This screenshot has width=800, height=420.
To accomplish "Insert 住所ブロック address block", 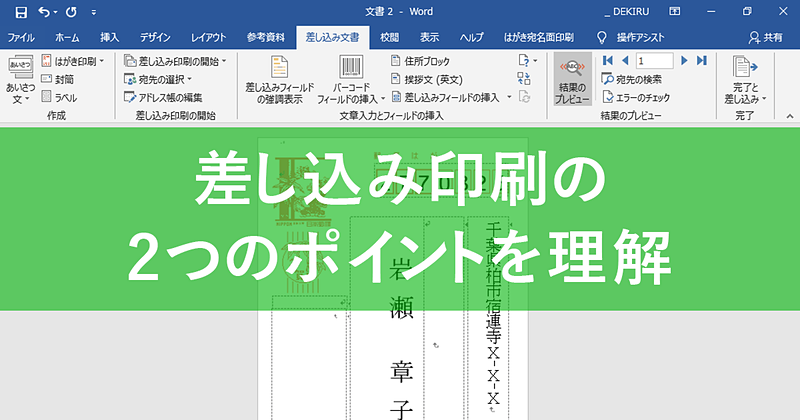I will (x=420, y=61).
